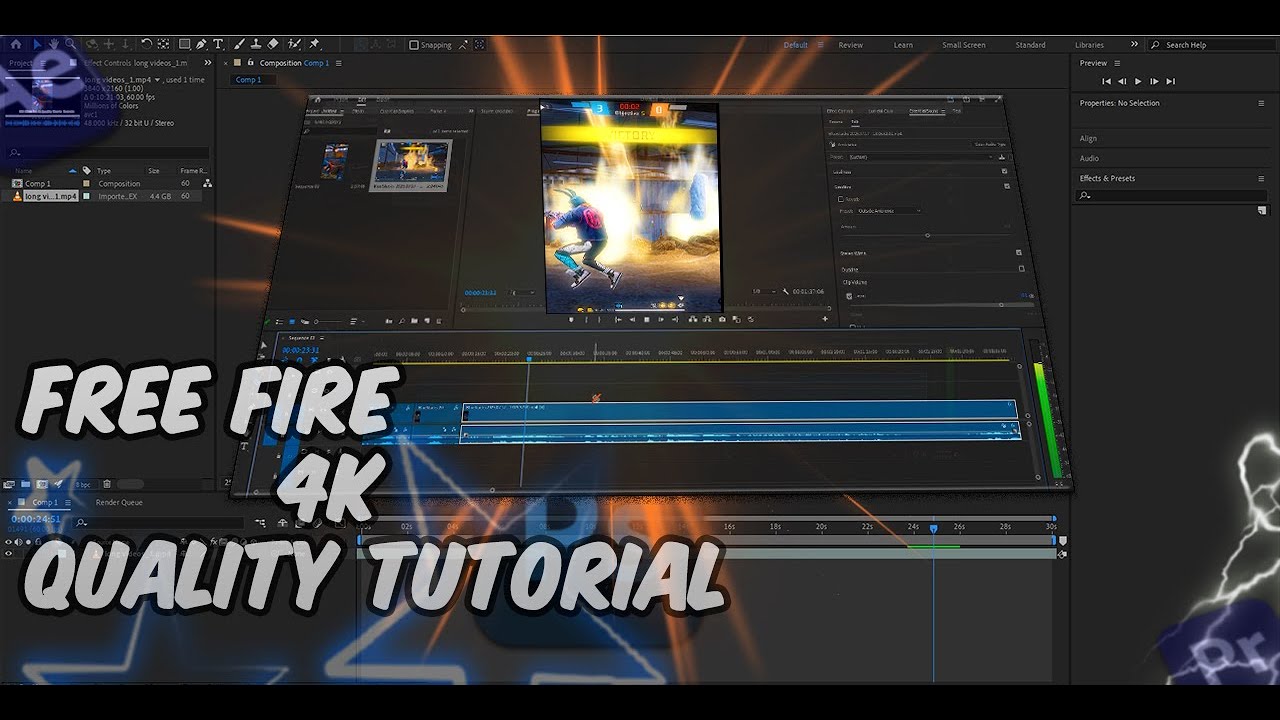Switch to the Review workspace

click(x=850, y=45)
